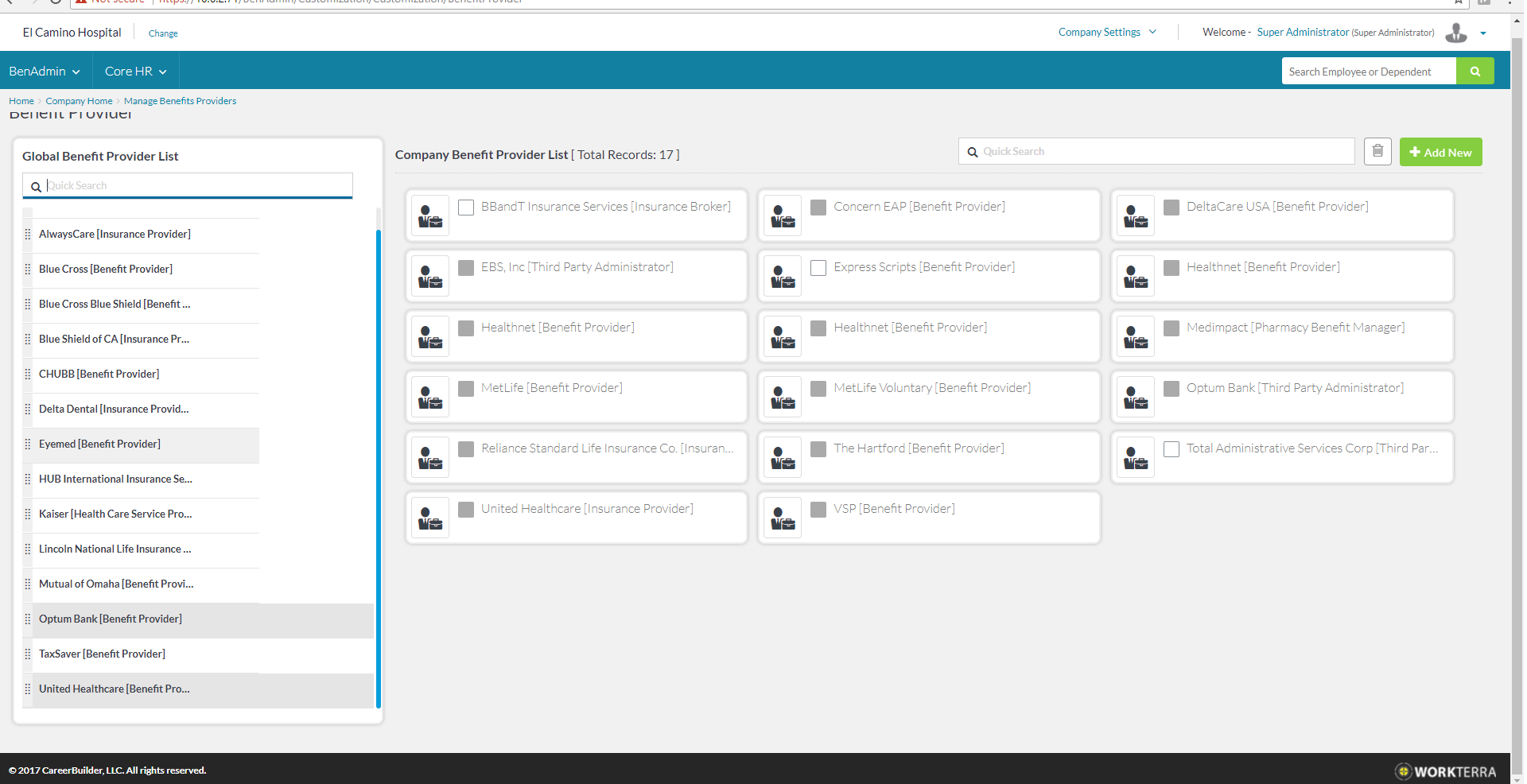
Task: Click the drag handle beside Blue Cross [Benefit Provider]
Action: pyautogui.click(x=28, y=269)
